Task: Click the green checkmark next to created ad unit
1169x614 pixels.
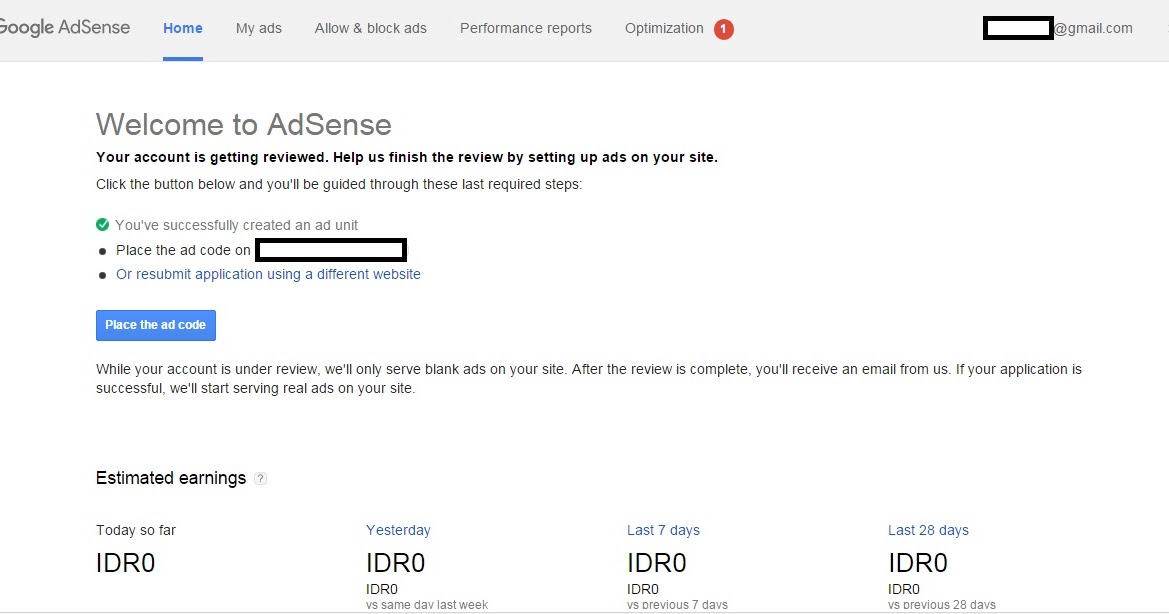Action: click(x=102, y=224)
